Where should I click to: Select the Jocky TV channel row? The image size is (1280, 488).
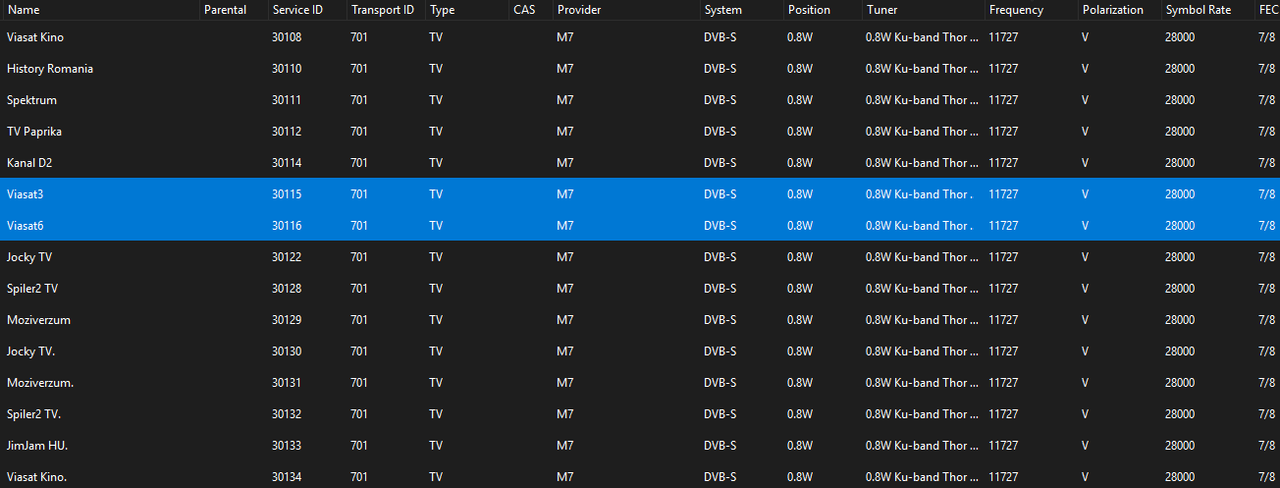tap(640, 257)
